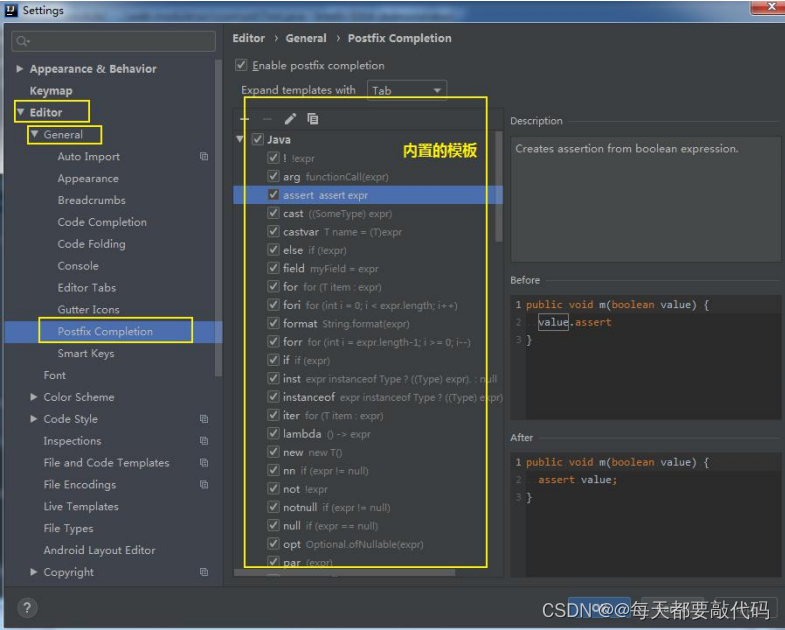
Task: Uncheck the 'iter' postfix template
Action: click(273, 415)
